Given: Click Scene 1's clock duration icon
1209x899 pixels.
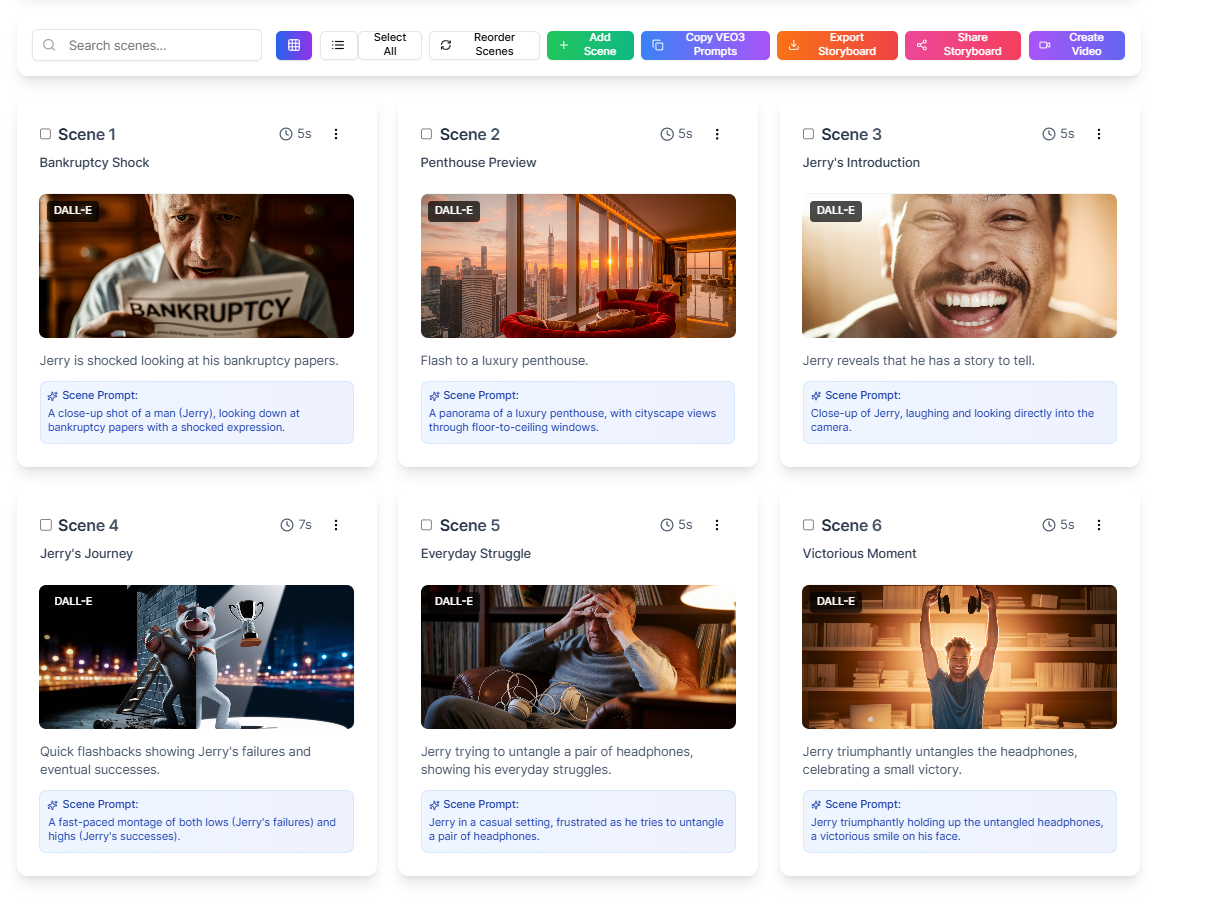Looking at the screenshot, I should point(284,133).
